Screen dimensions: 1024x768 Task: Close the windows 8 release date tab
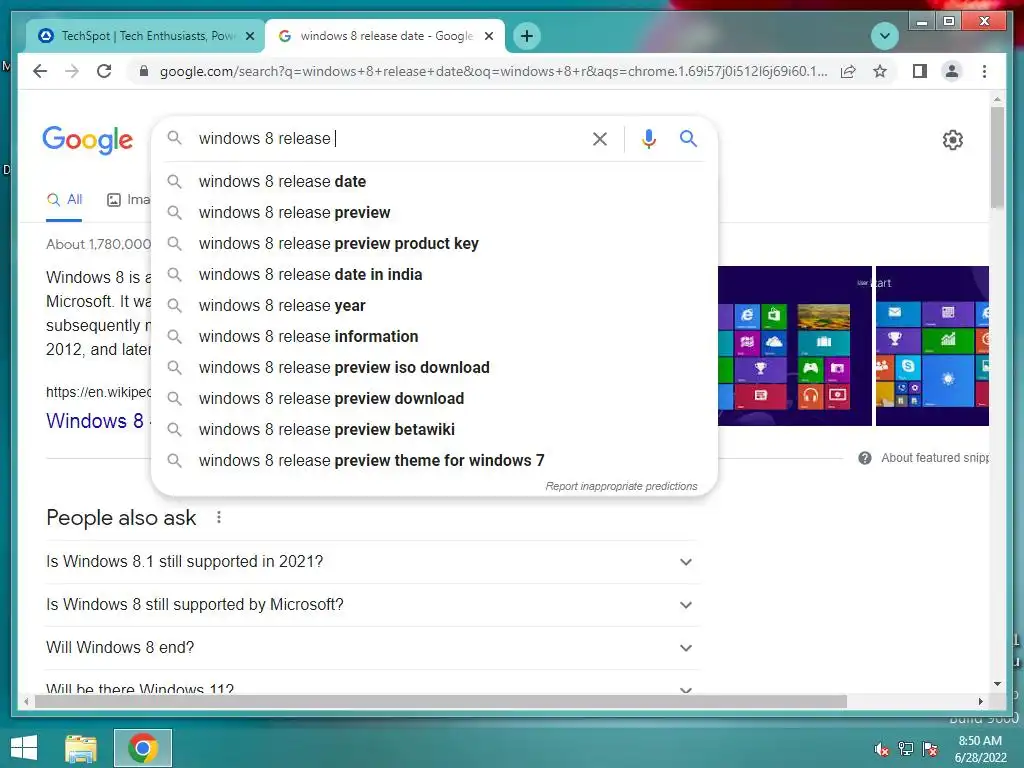488,36
